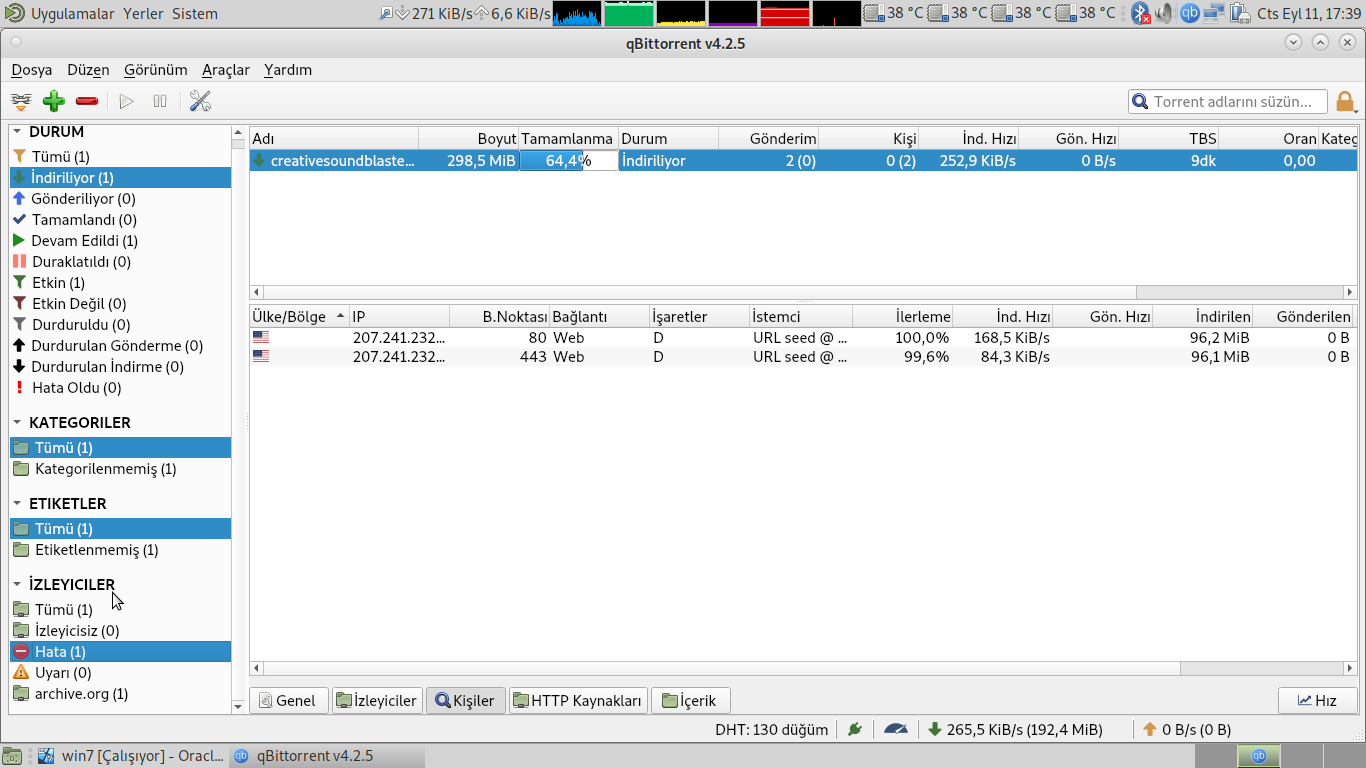The width and height of the screenshot is (1366, 768).
Task: Click the US flag in the port 80 peer row
Action: [261, 338]
